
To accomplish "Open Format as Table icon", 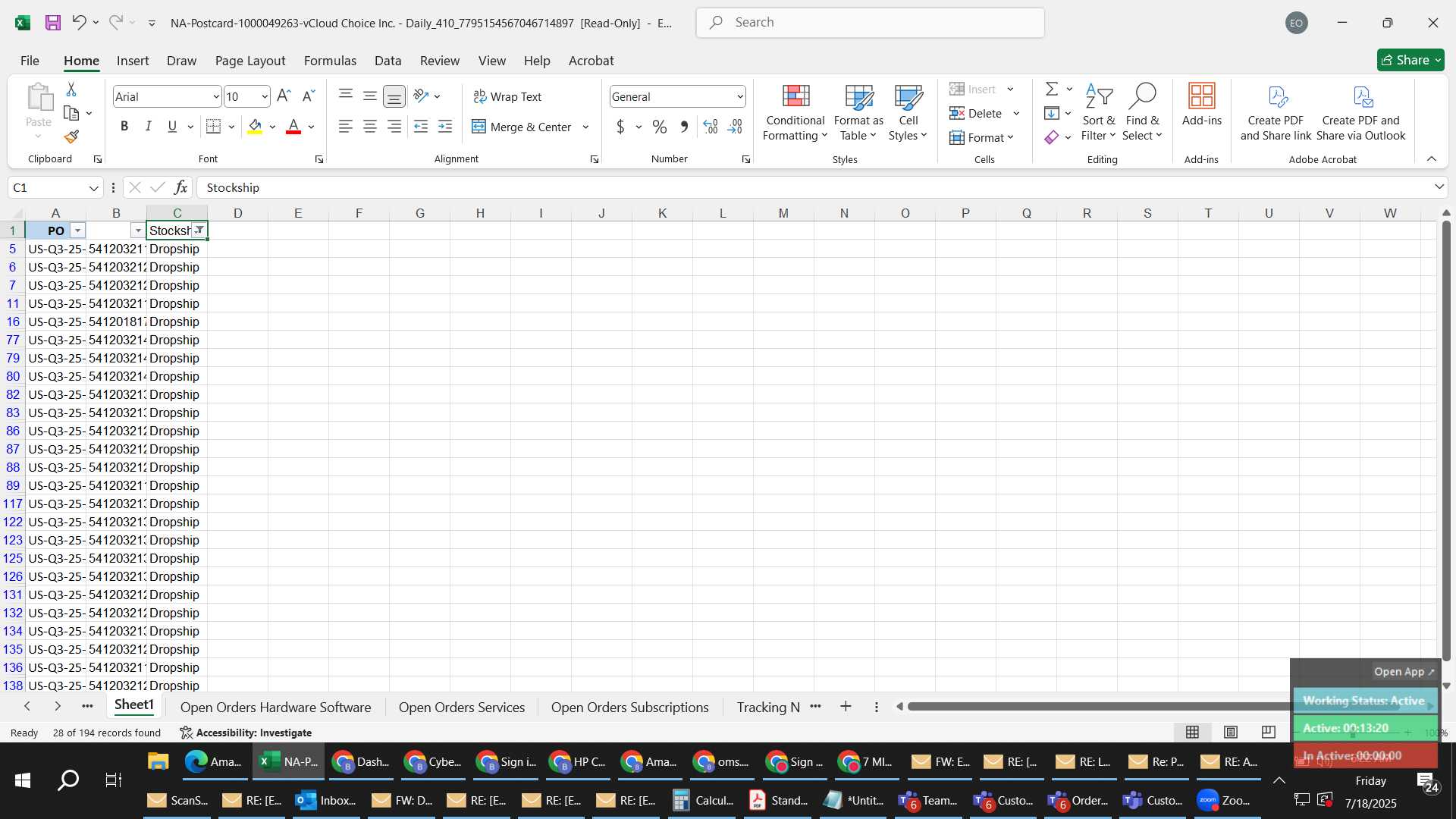I will click(859, 96).
